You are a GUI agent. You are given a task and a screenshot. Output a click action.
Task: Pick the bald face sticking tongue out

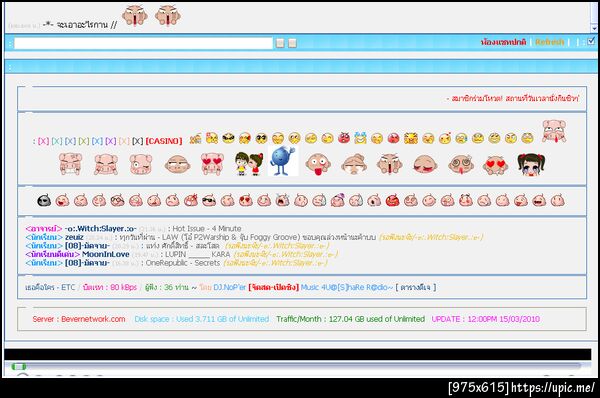[x=318, y=165]
